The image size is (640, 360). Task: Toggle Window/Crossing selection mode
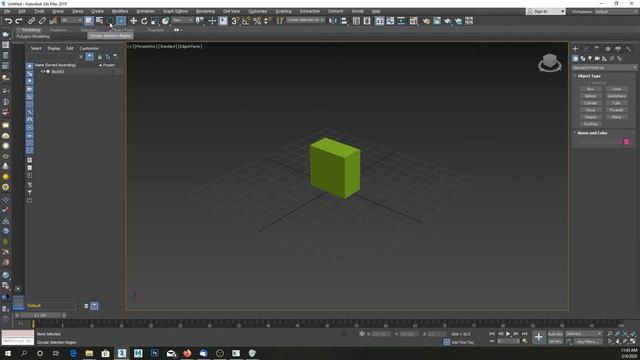(121, 21)
